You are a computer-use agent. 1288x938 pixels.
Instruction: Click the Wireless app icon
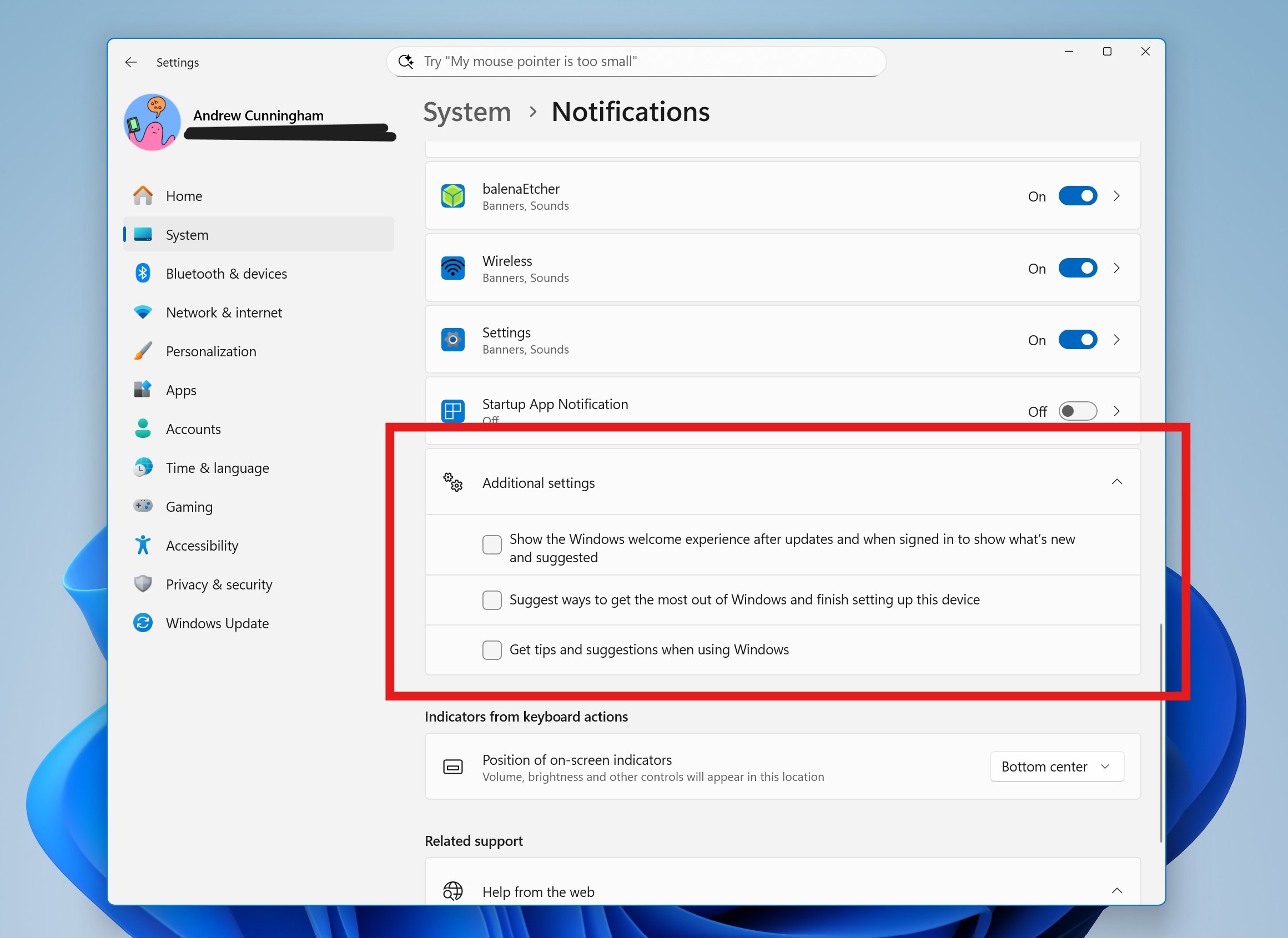click(452, 268)
